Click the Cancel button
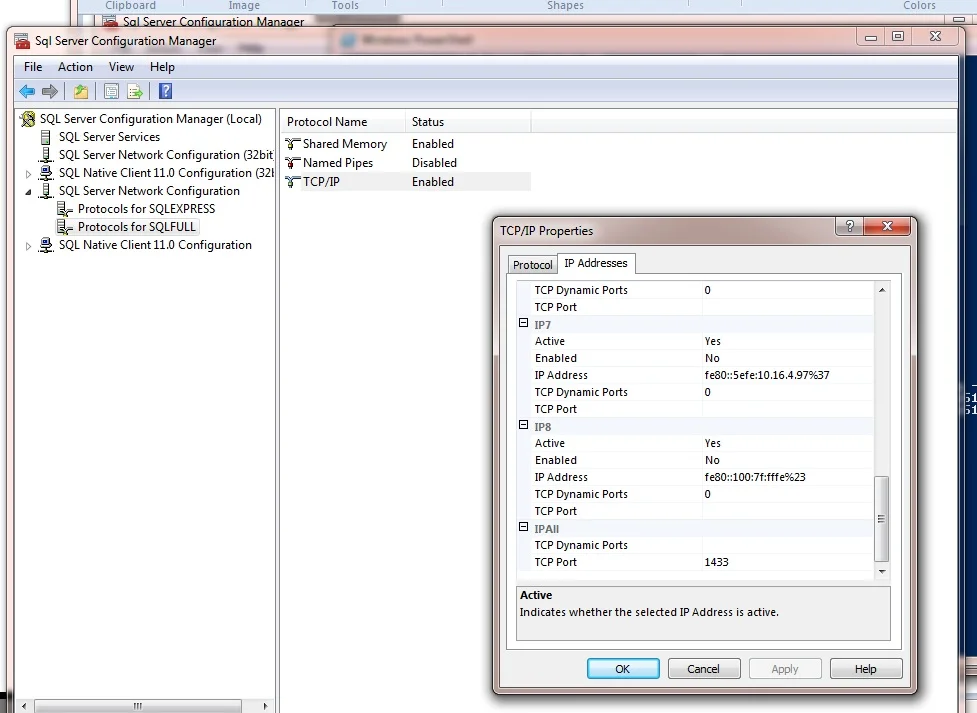 tap(703, 669)
